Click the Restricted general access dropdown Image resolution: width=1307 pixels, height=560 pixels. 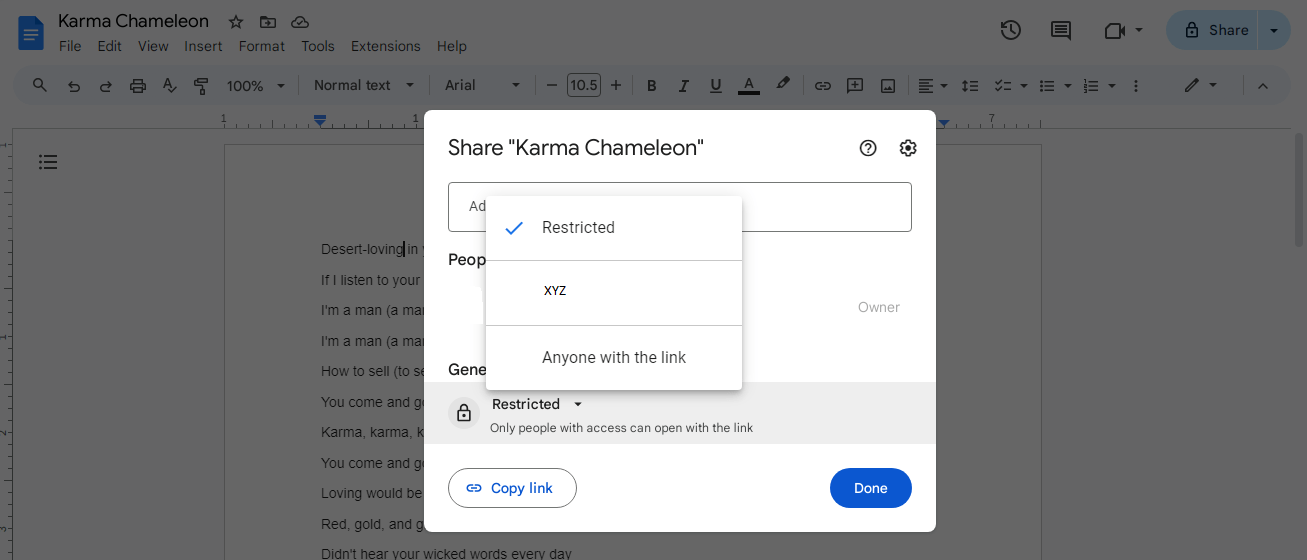point(537,404)
